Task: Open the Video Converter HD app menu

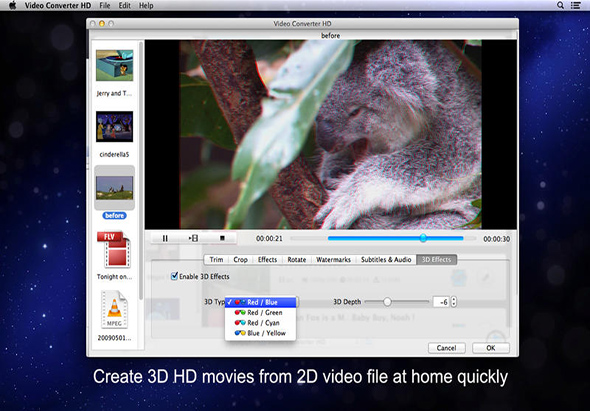Action: (58, 5)
